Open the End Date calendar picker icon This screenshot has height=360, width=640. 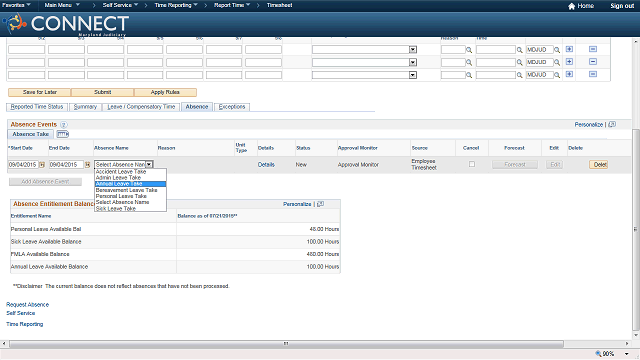(87, 164)
